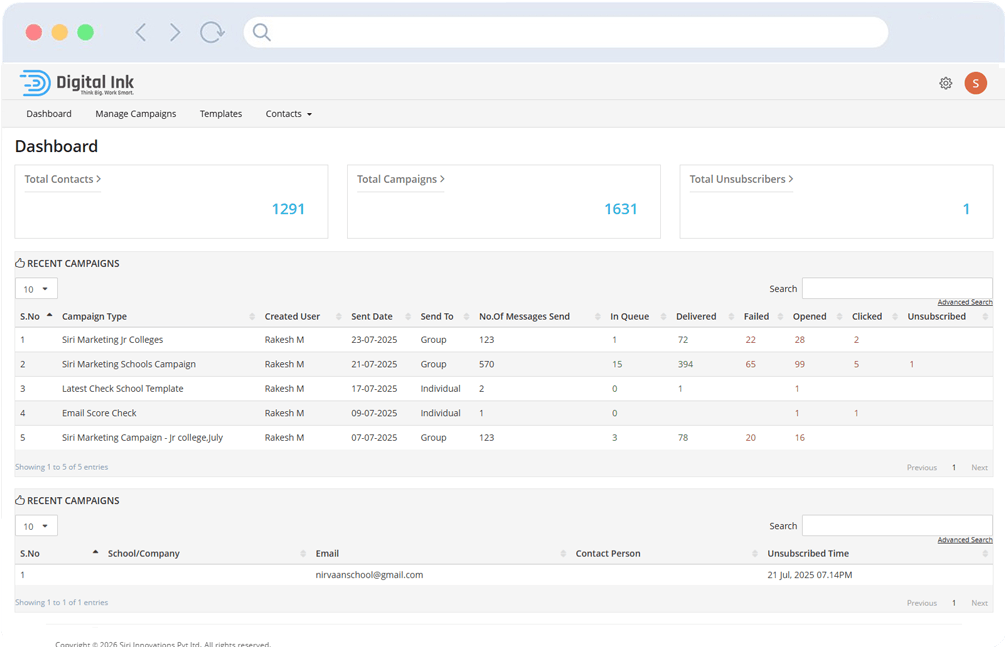This screenshot has width=1005, height=647.
Task: Open entries-per-page dropdown in campaigns table
Action: [x=36, y=289]
